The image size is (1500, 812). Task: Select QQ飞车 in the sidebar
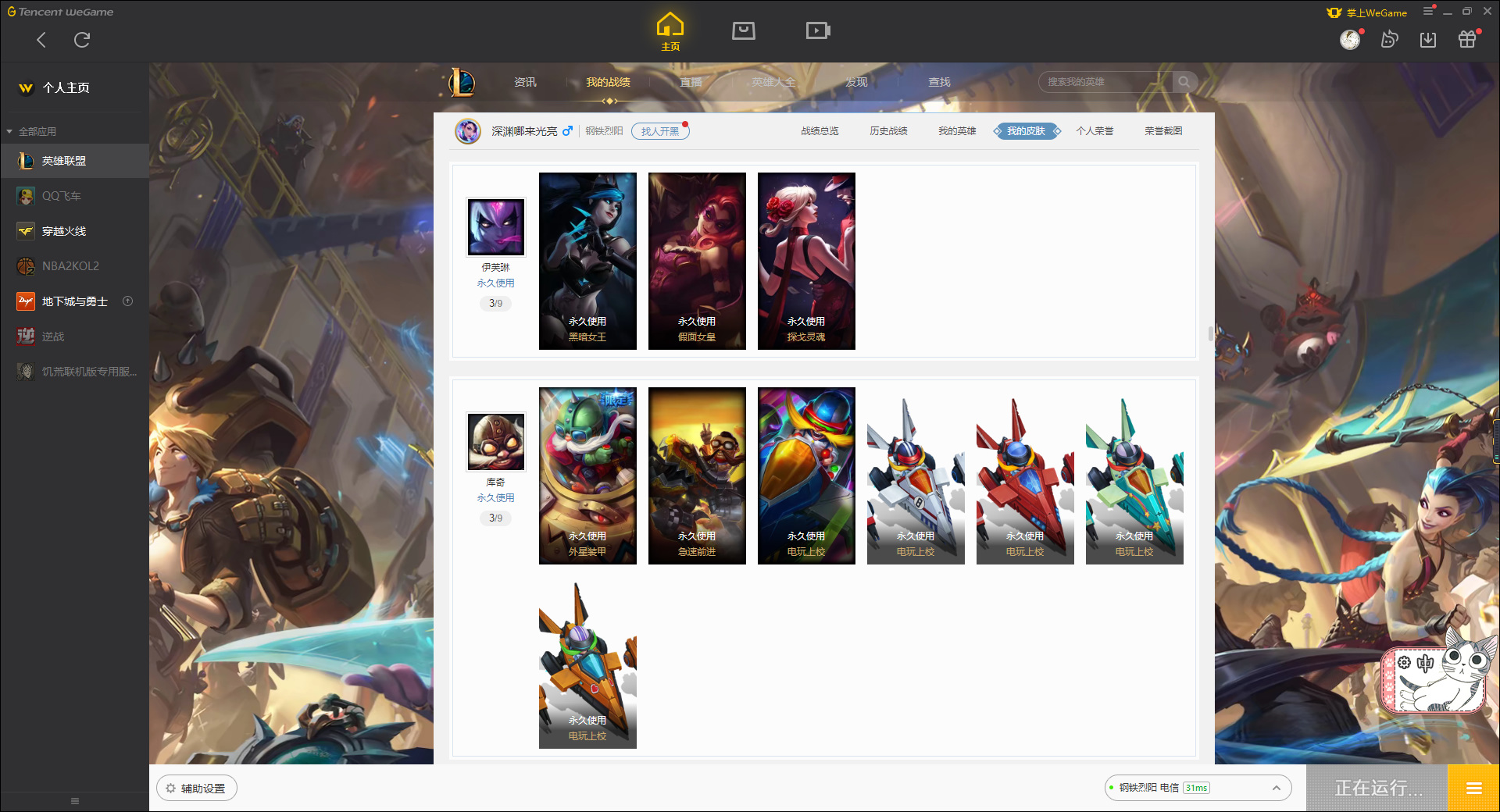point(74,196)
